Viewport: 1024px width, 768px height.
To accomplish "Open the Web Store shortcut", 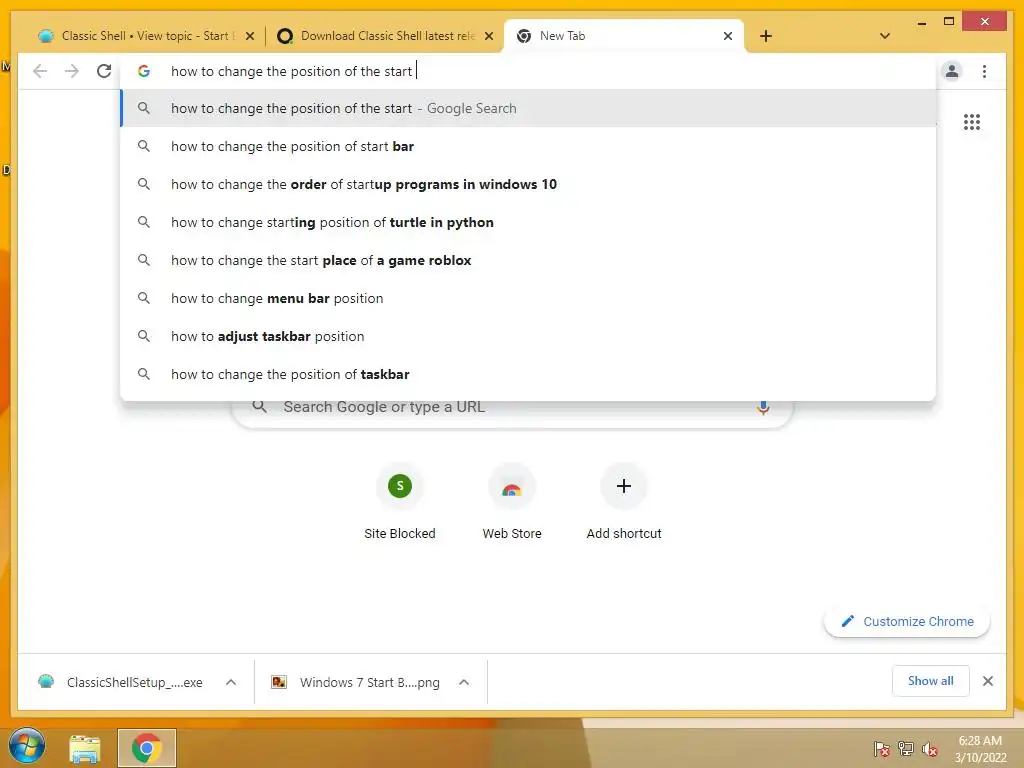I will [512, 502].
